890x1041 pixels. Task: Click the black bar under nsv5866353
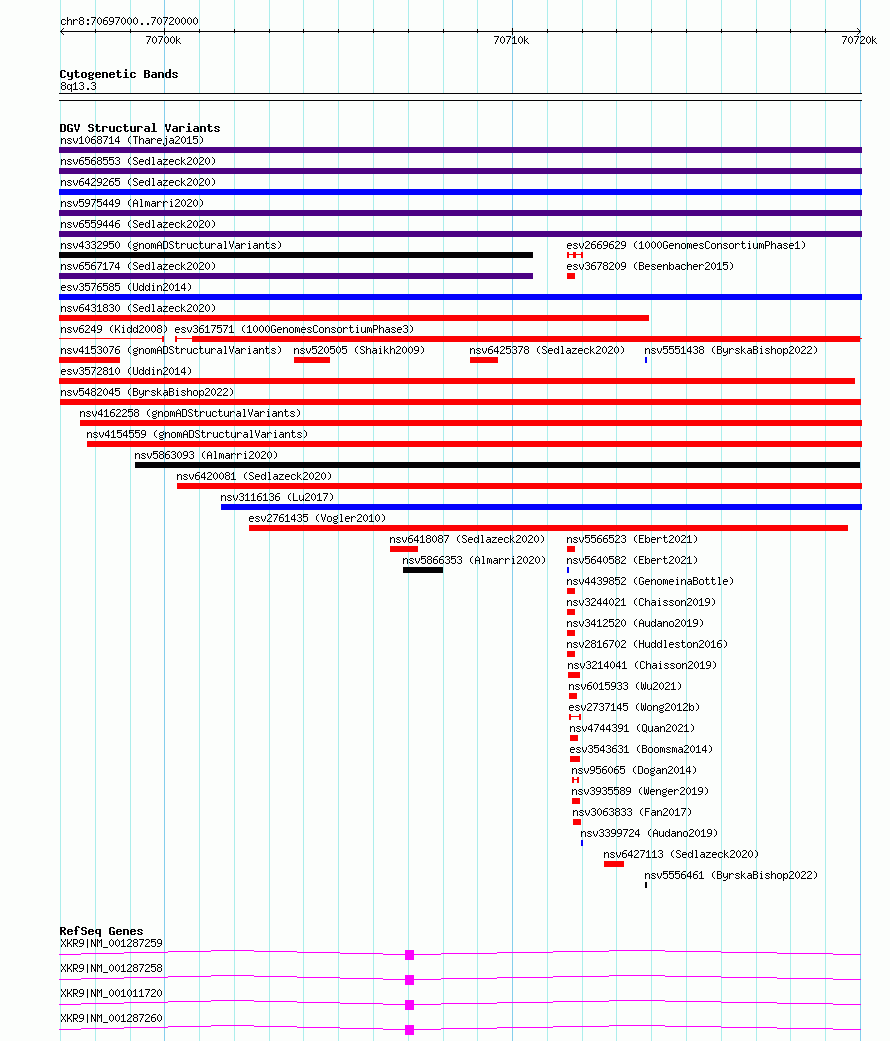point(423,570)
